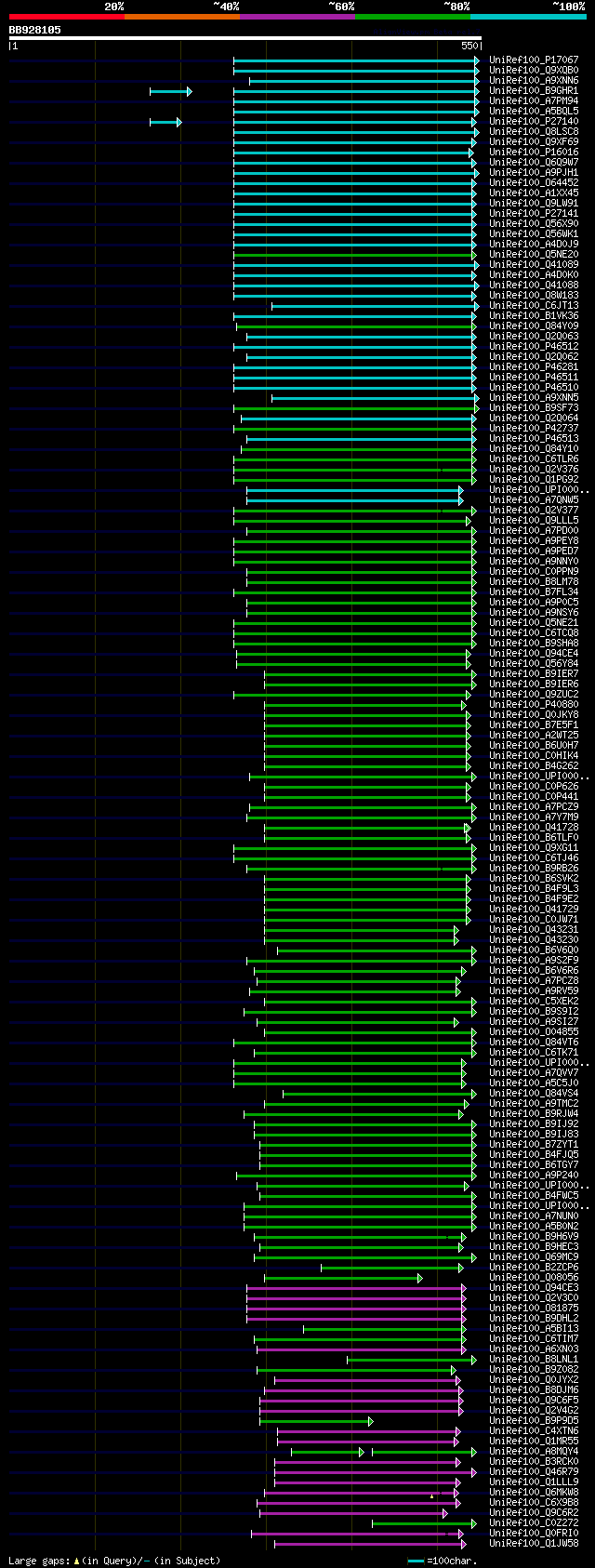The height and width of the screenshot is (1568, 595).
Task: Select label UniRef100_P40880
Action: [x=534, y=705]
